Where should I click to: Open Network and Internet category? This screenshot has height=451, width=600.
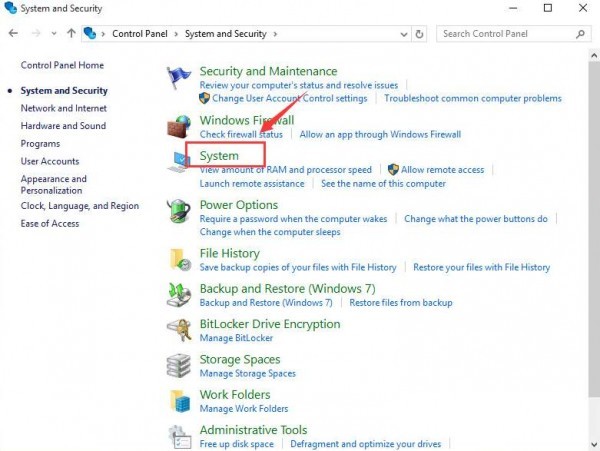point(64,108)
